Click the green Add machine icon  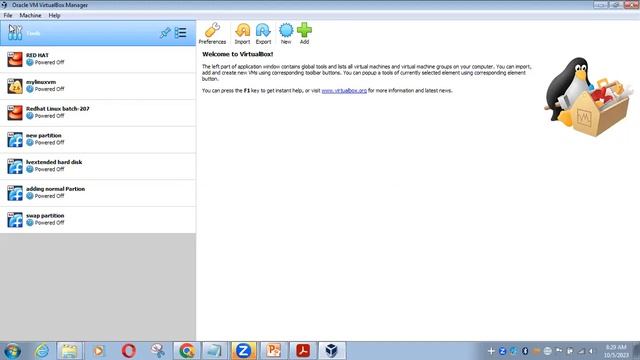pos(304,33)
